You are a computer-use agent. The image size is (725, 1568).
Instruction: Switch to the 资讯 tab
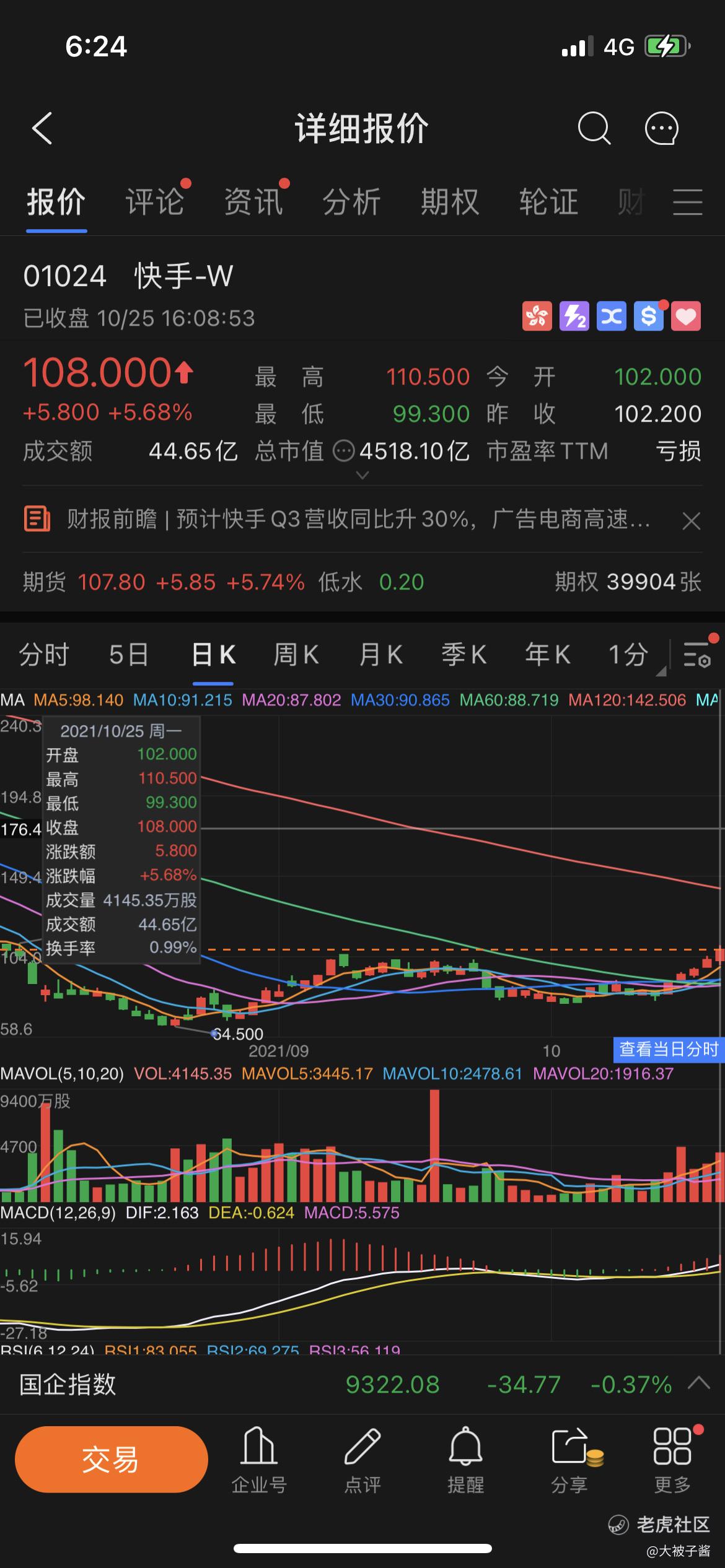[x=253, y=202]
